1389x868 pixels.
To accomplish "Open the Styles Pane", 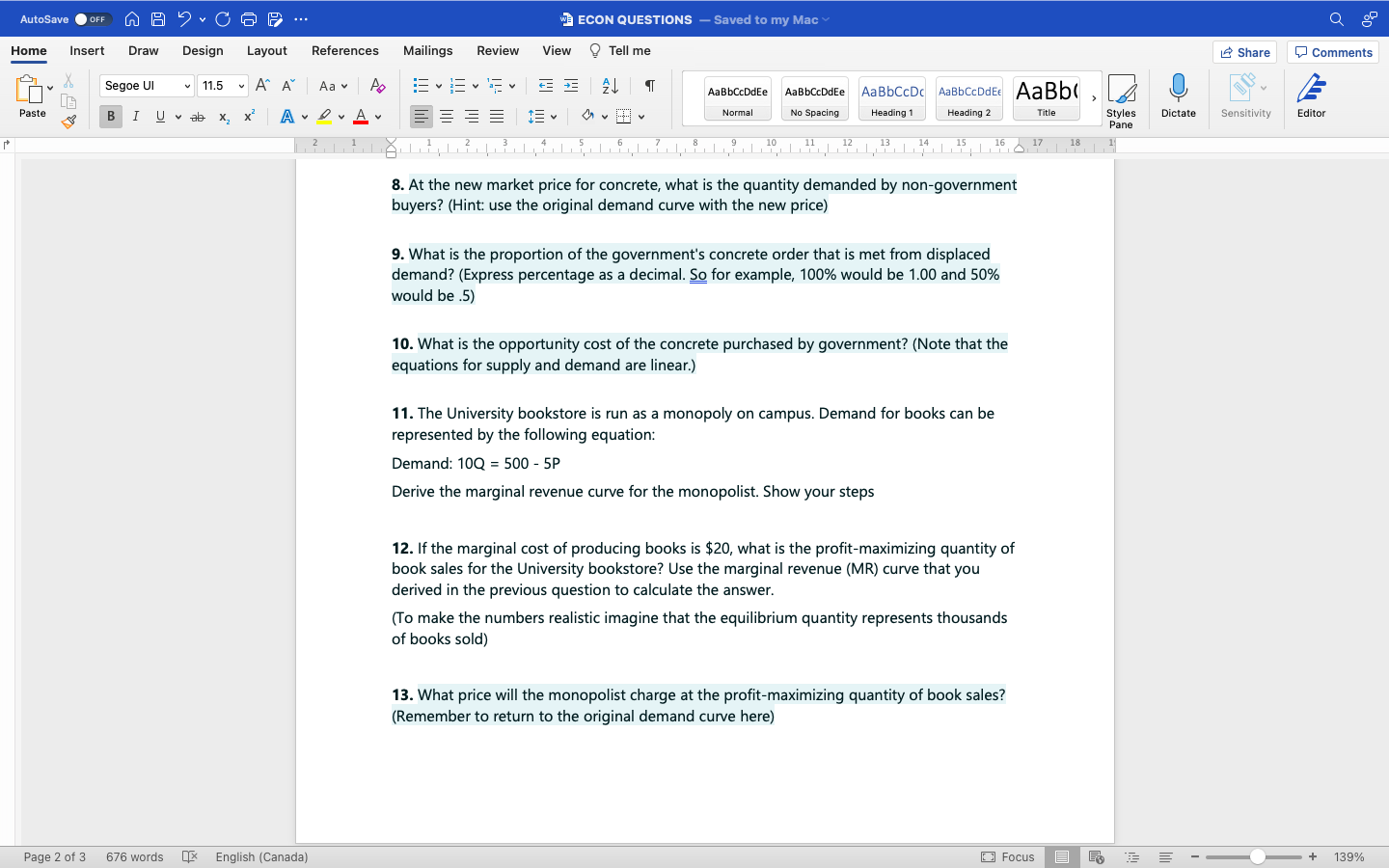I will 1122,96.
